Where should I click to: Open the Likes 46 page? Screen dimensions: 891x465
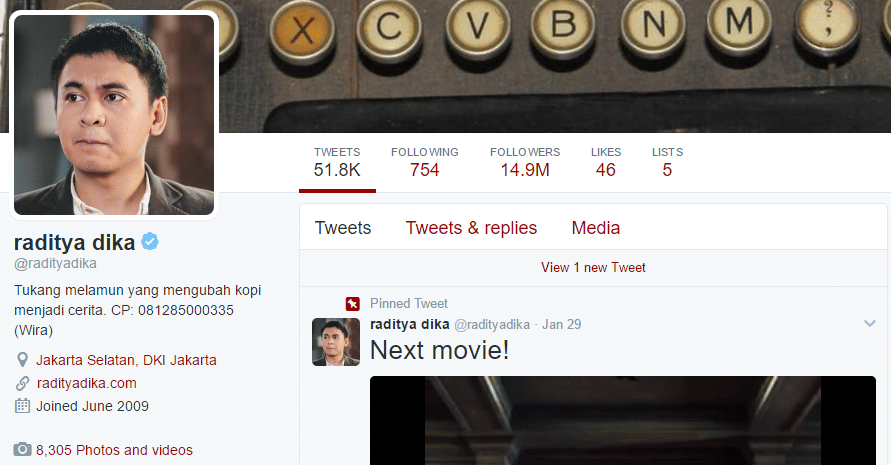click(x=606, y=162)
